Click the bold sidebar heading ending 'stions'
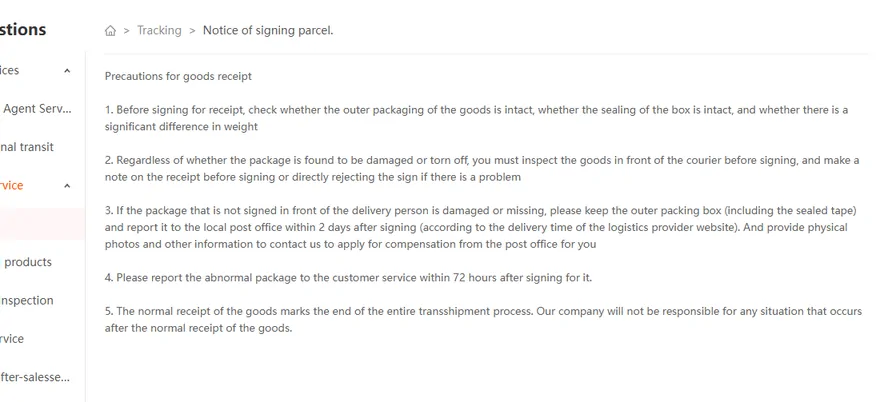 pyautogui.click(x=23, y=29)
